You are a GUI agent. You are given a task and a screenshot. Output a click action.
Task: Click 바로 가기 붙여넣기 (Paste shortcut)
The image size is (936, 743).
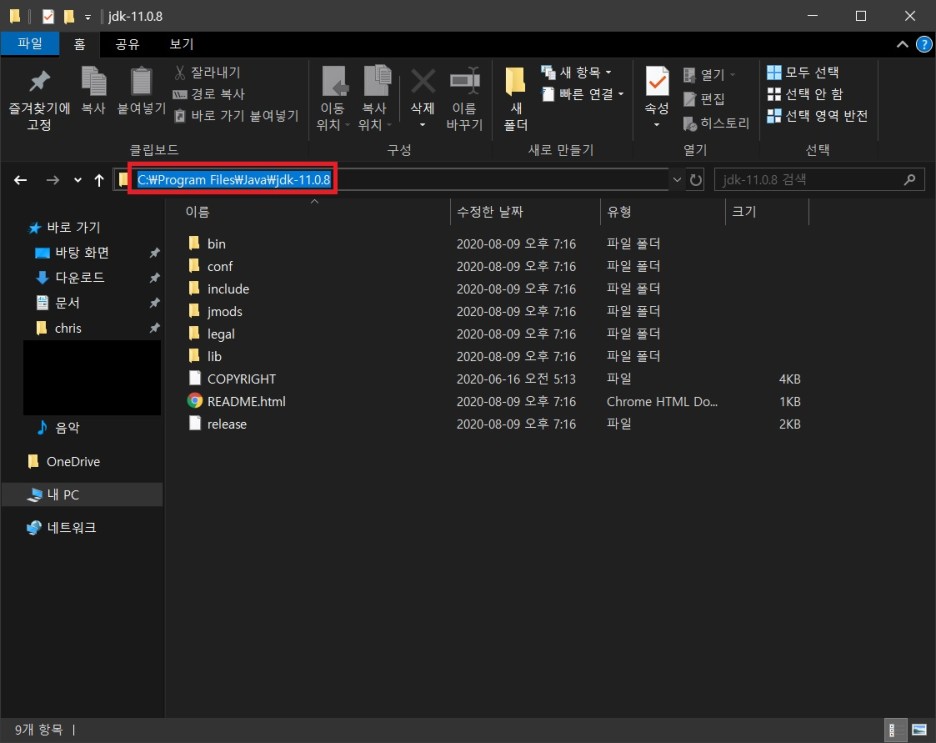[x=236, y=116]
